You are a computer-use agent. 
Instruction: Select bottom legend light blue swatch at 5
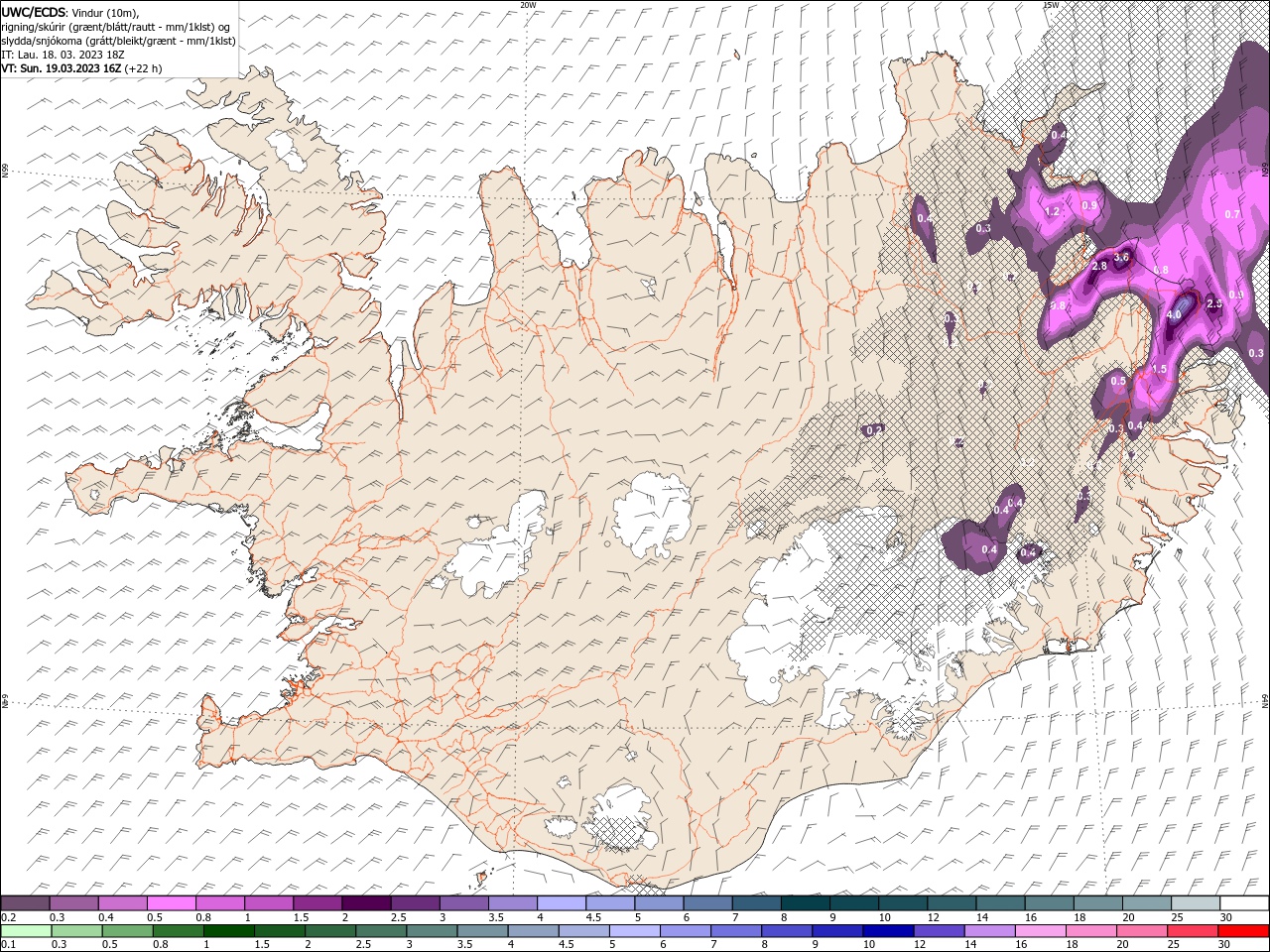click(634, 930)
